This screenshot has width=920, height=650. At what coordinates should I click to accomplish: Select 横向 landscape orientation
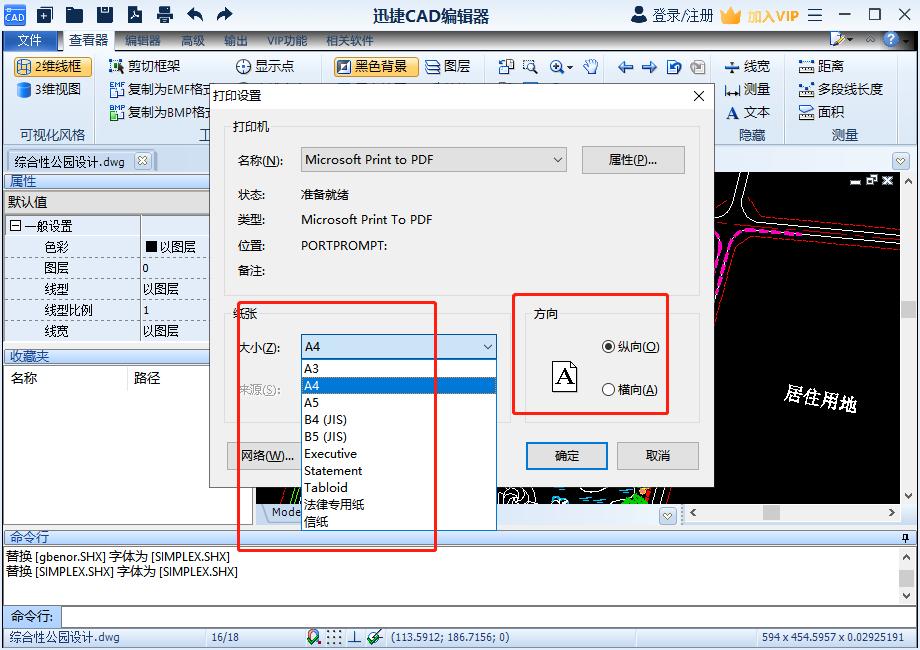630,390
